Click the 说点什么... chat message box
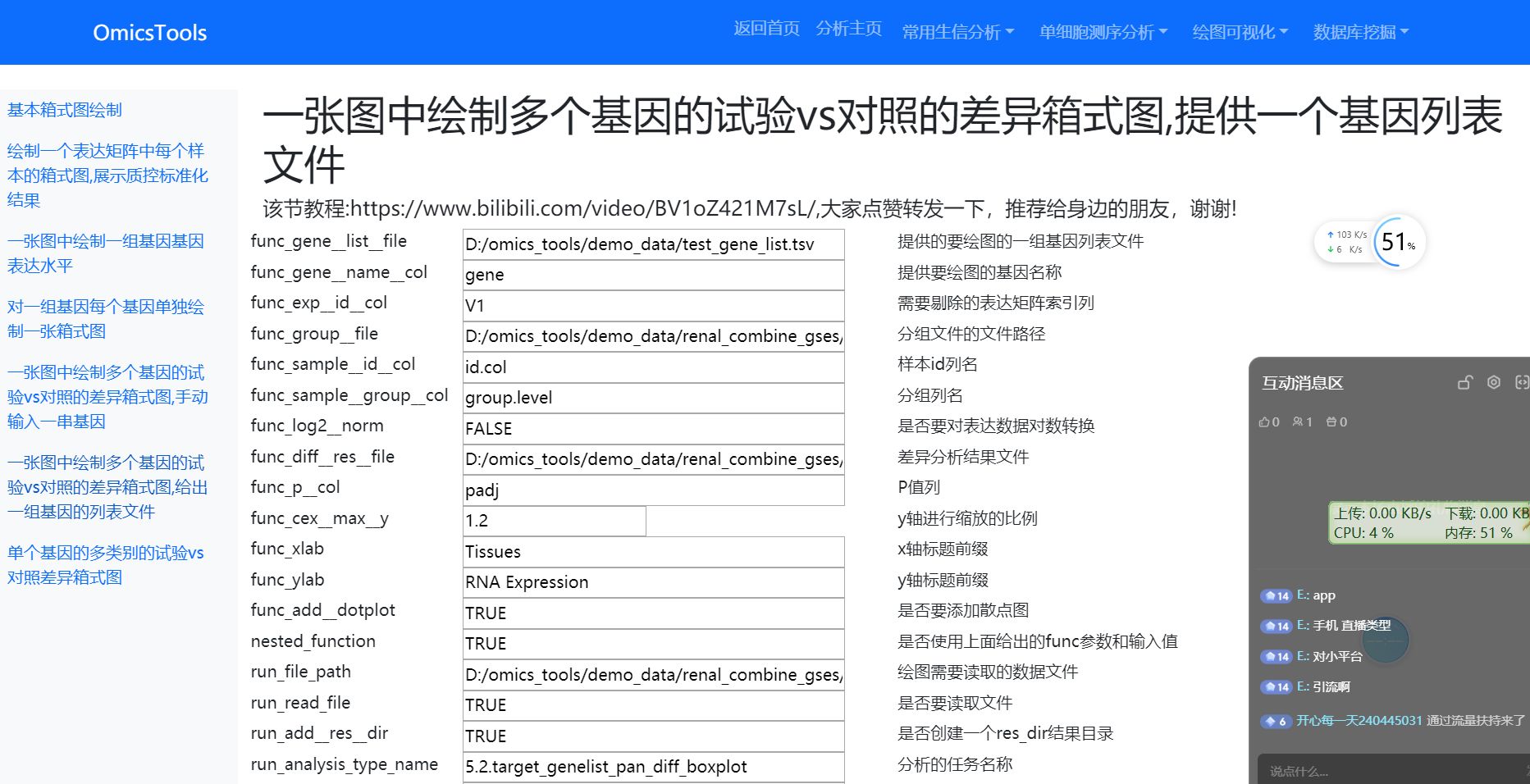This screenshot has width=1530, height=784. pos(1393,771)
